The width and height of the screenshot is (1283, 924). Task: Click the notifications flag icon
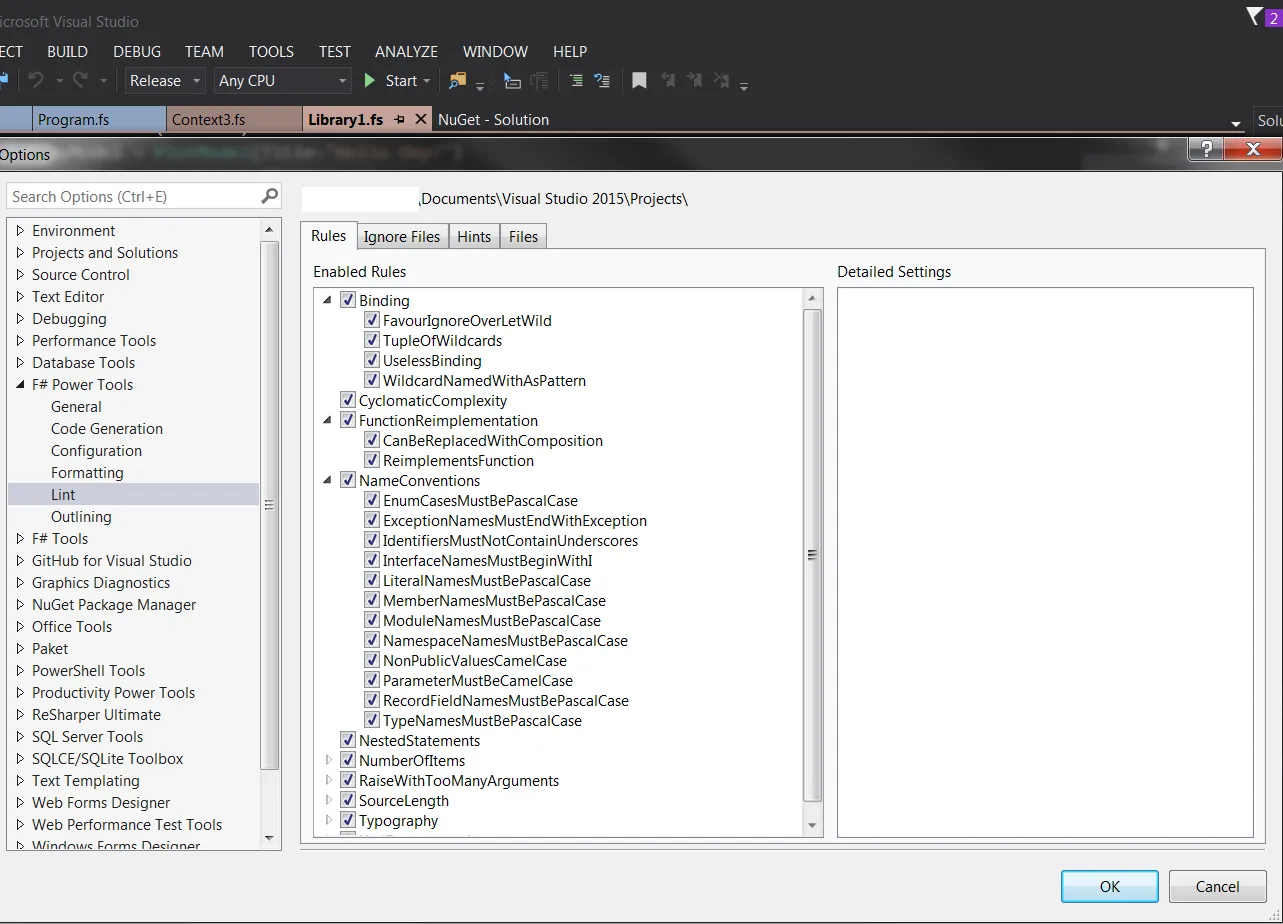pos(1254,16)
